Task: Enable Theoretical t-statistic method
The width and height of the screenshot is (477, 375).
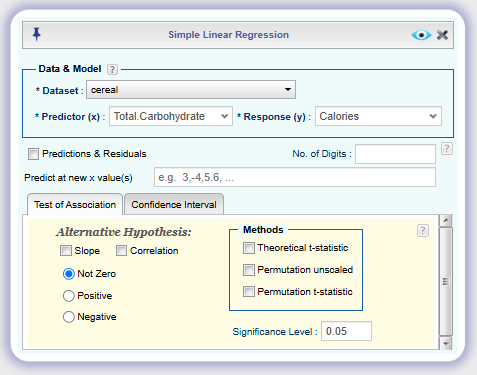Action: tap(249, 248)
